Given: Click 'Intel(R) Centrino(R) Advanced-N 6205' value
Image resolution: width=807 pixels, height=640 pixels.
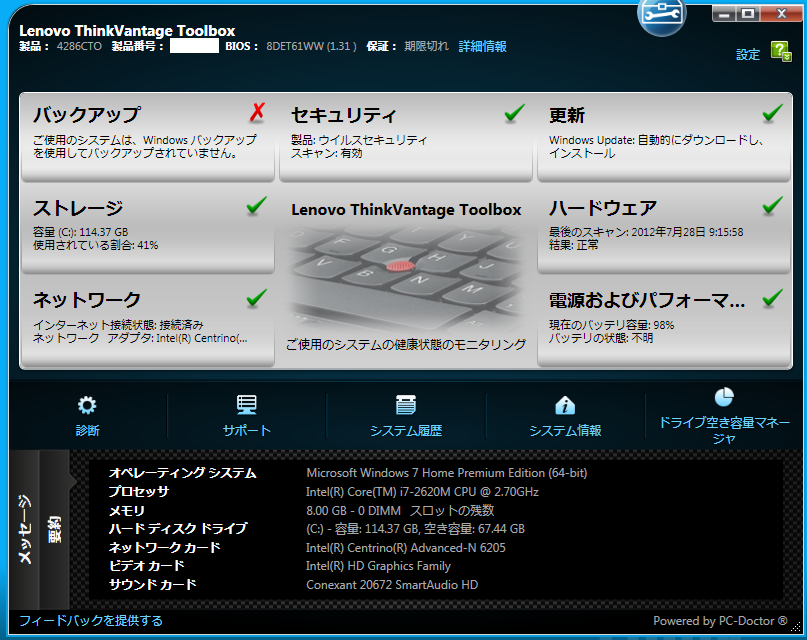Looking at the screenshot, I should [406, 547].
